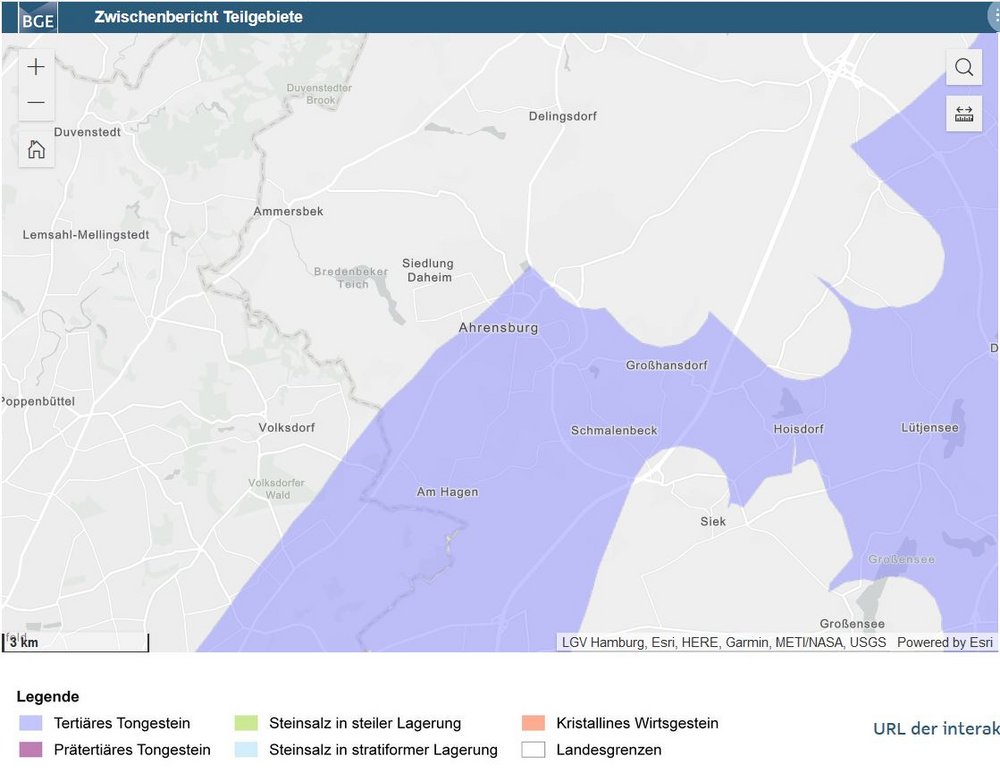Viewport: 1000px width, 773px height.
Task: Click the Landesgrenzen legend box
Action: [533, 750]
